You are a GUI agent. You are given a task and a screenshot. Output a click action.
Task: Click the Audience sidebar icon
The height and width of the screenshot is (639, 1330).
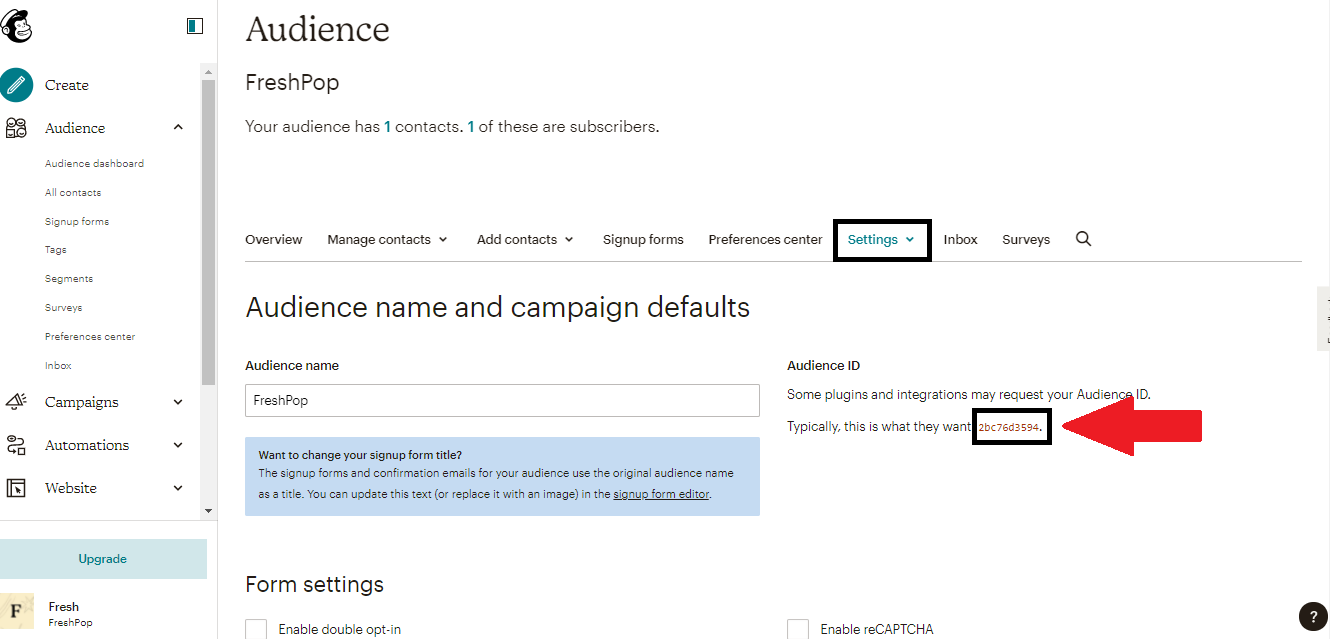point(17,128)
